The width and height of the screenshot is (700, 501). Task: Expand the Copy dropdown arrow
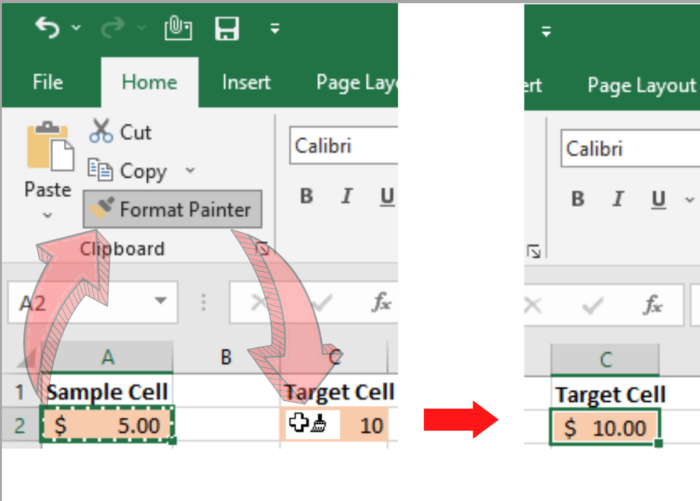[x=190, y=170]
